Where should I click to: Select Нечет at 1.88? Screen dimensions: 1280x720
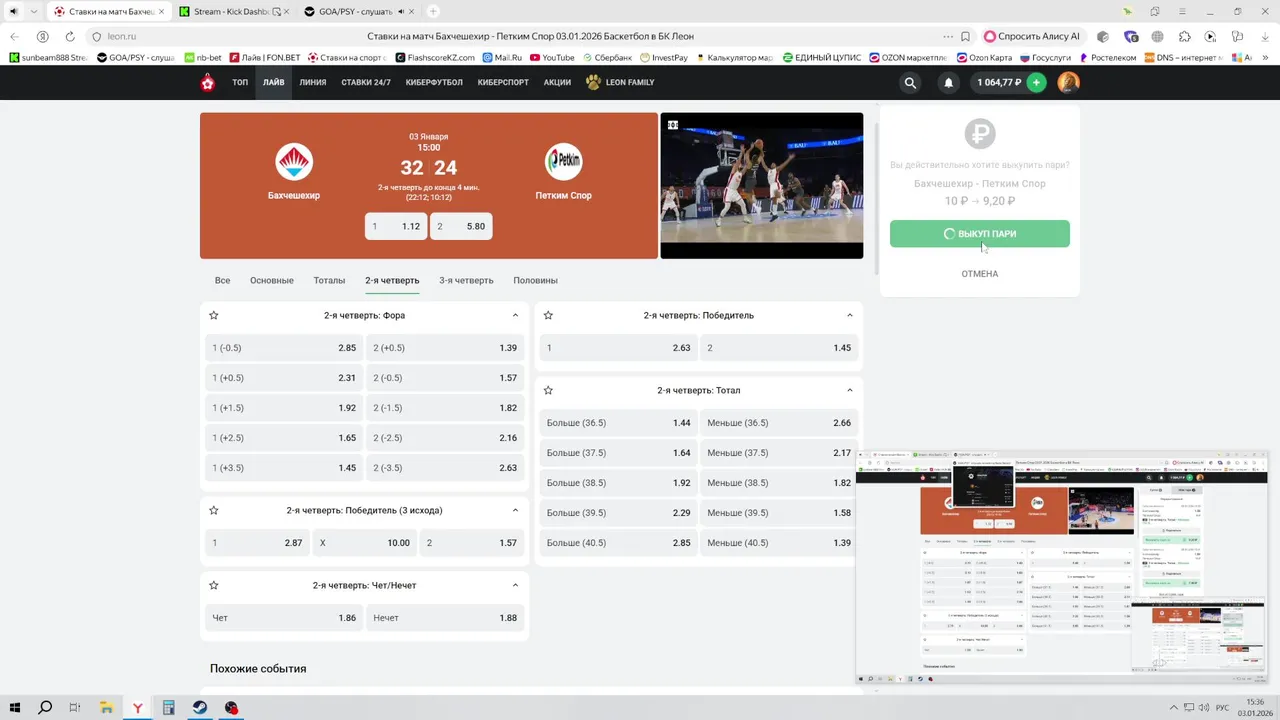pyautogui.click(x=445, y=618)
